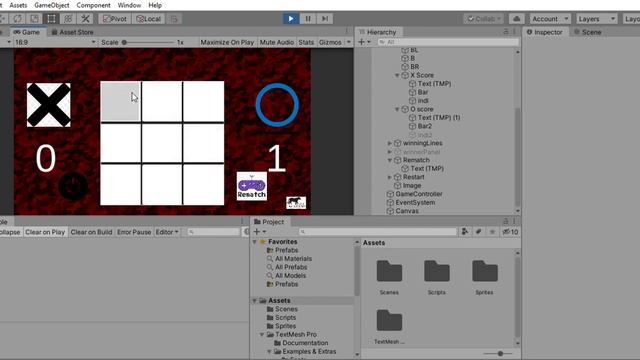Open the Component menu
Screen dimensions: 640x360
click(x=93, y=5)
